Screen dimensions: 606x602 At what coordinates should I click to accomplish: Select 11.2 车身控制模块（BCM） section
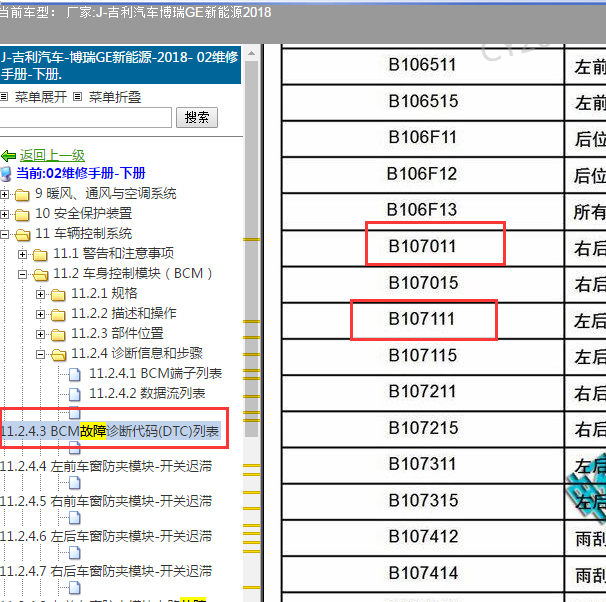(x=133, y=274)
